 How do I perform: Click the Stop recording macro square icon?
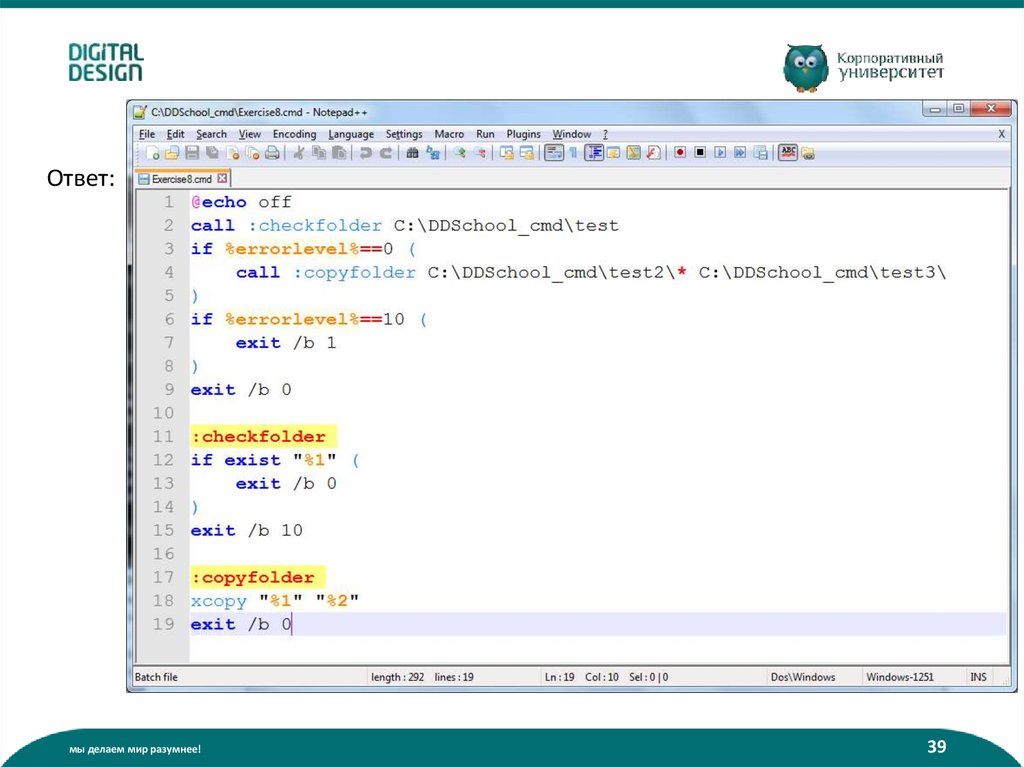tap(700, 153)
